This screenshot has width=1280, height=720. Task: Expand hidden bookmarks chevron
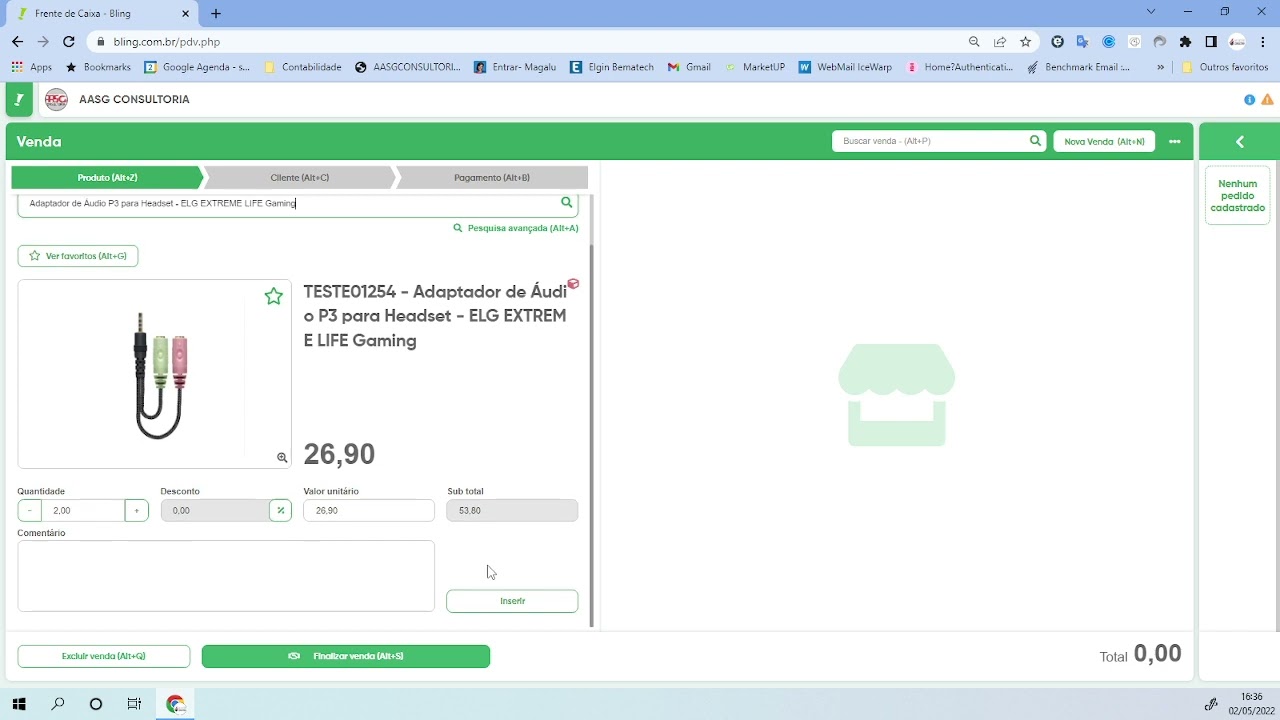(x=1160, y=67)
